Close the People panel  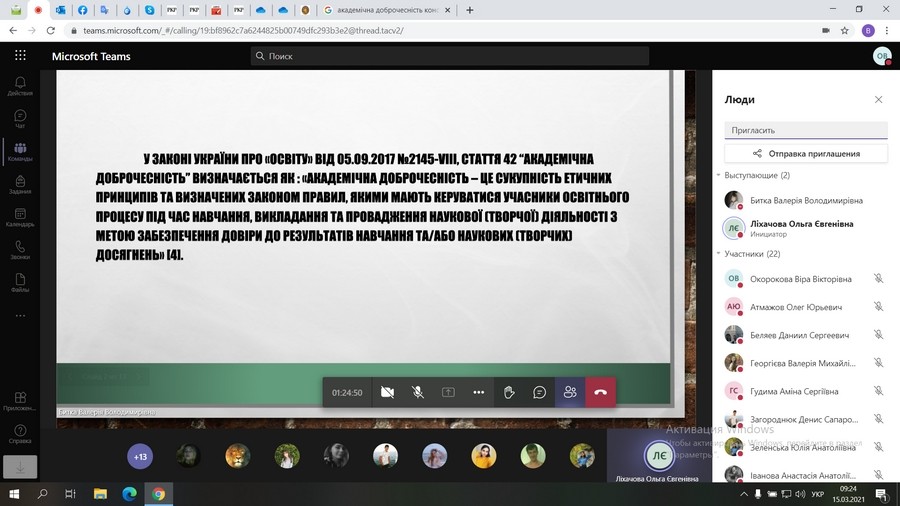pos(878,99)
